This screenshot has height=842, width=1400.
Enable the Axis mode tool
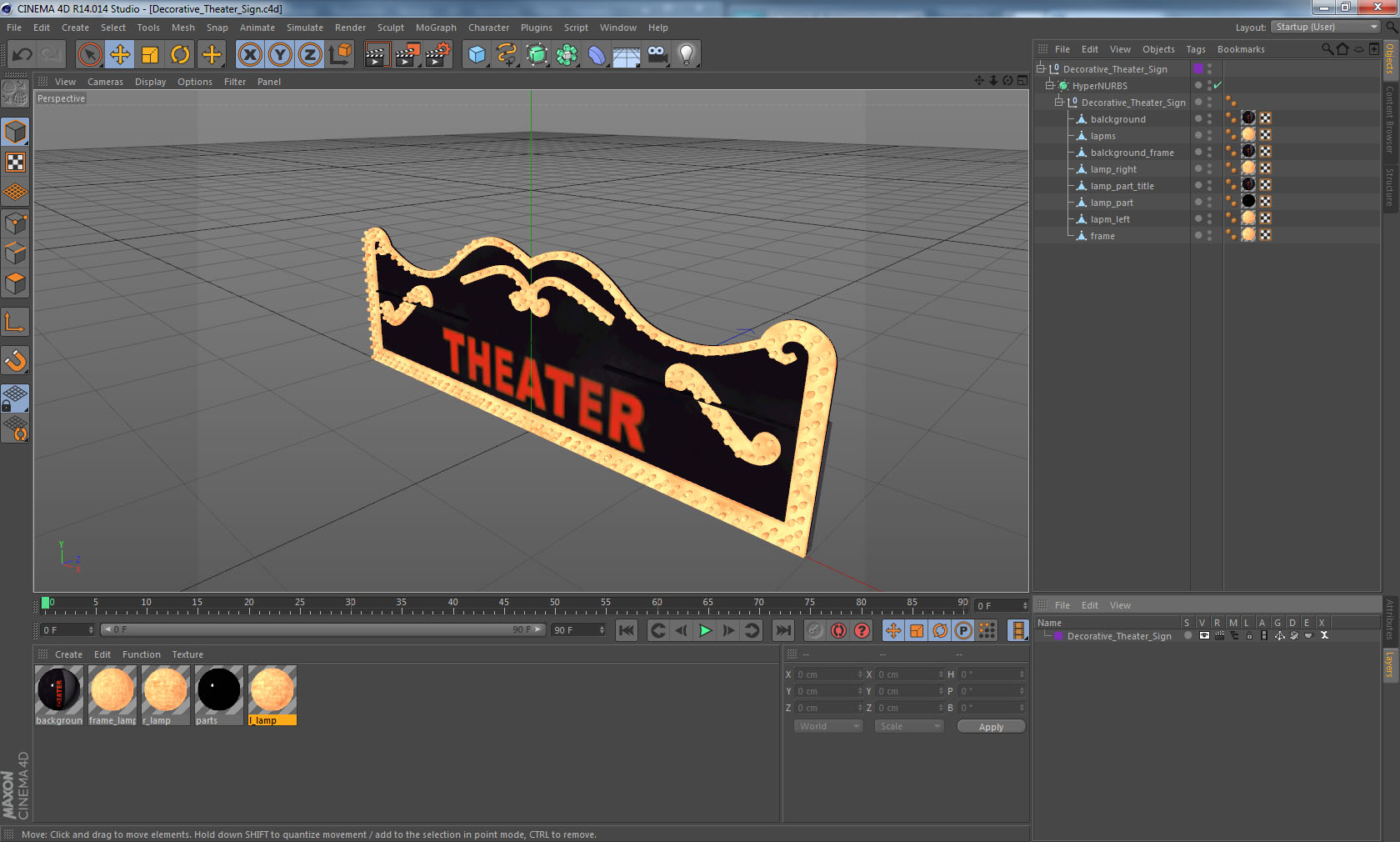15,322
